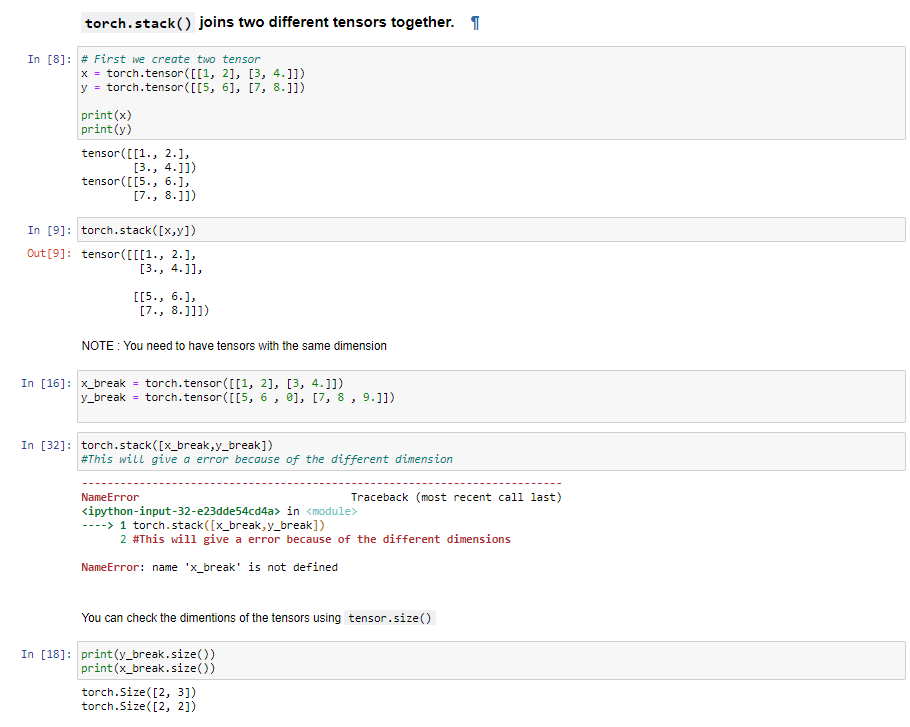
Task: Click the ipython-input-32 traceback link
Action: 175,510
